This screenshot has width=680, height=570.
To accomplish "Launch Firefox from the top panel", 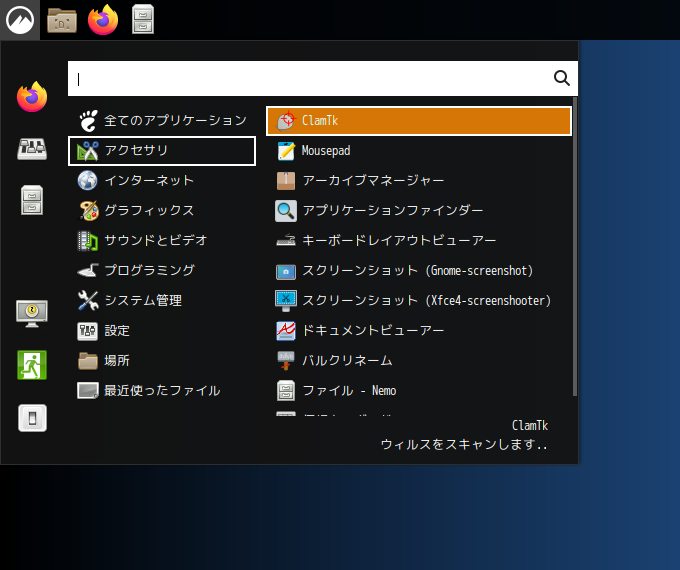I will 103,20.
